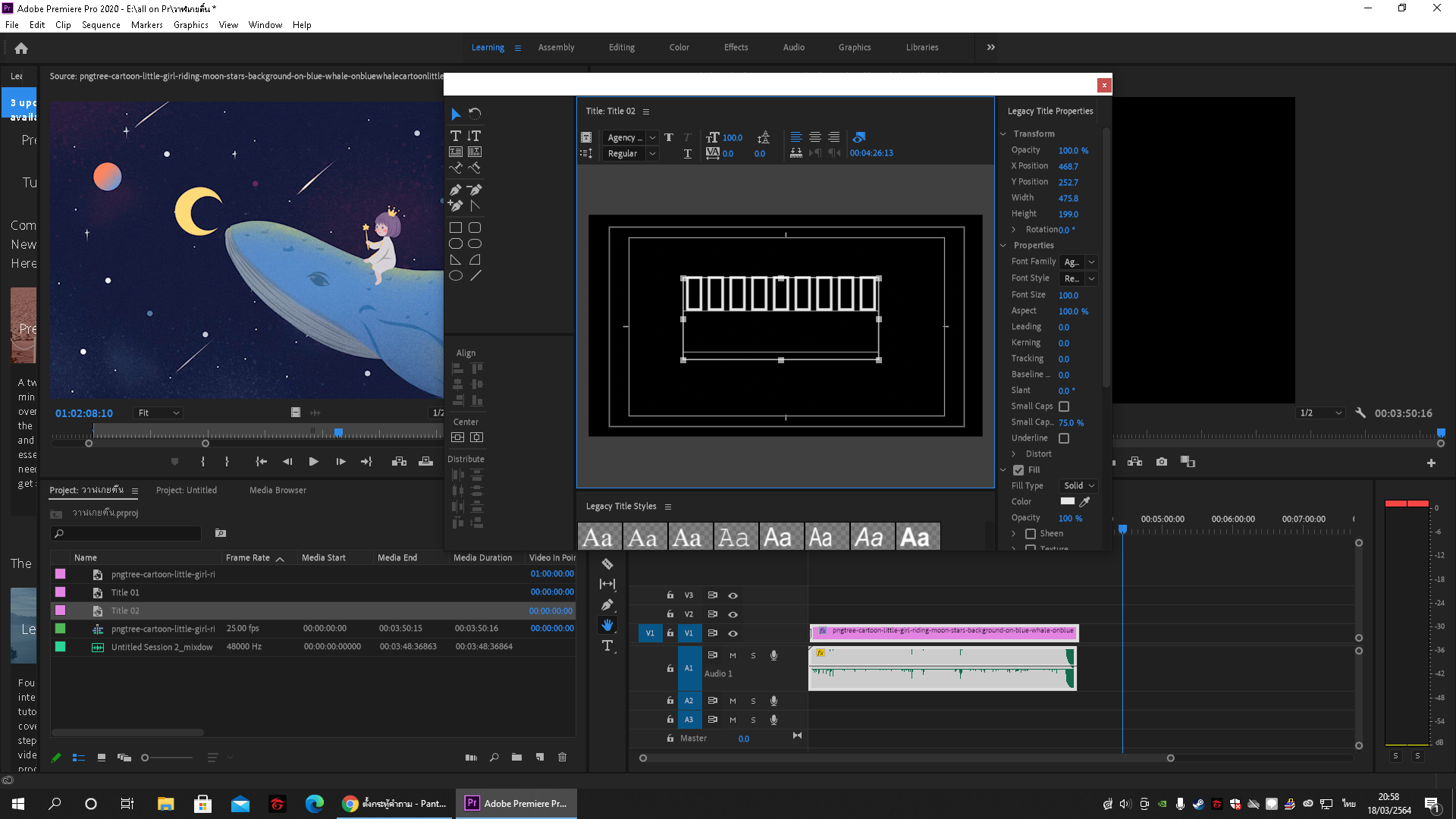
Task: Click the white fill Color swatch
Action: pyautogui.click(x=1068, y=501)
